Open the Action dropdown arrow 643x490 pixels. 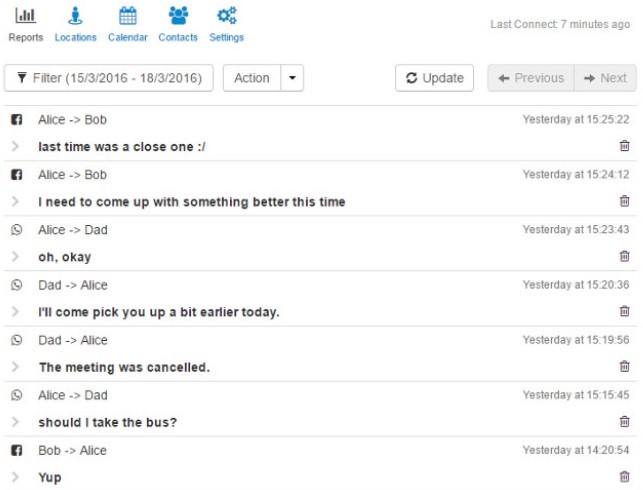292,78
